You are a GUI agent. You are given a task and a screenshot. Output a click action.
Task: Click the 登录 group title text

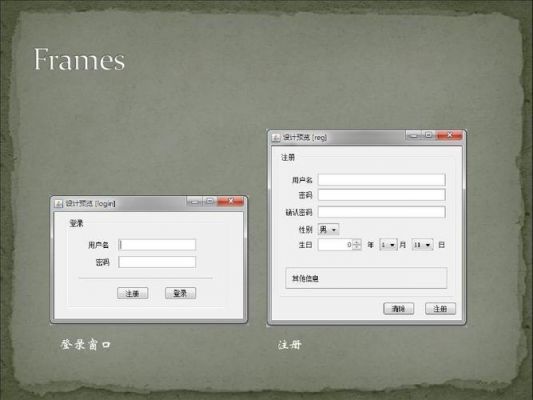coord(76,223)
